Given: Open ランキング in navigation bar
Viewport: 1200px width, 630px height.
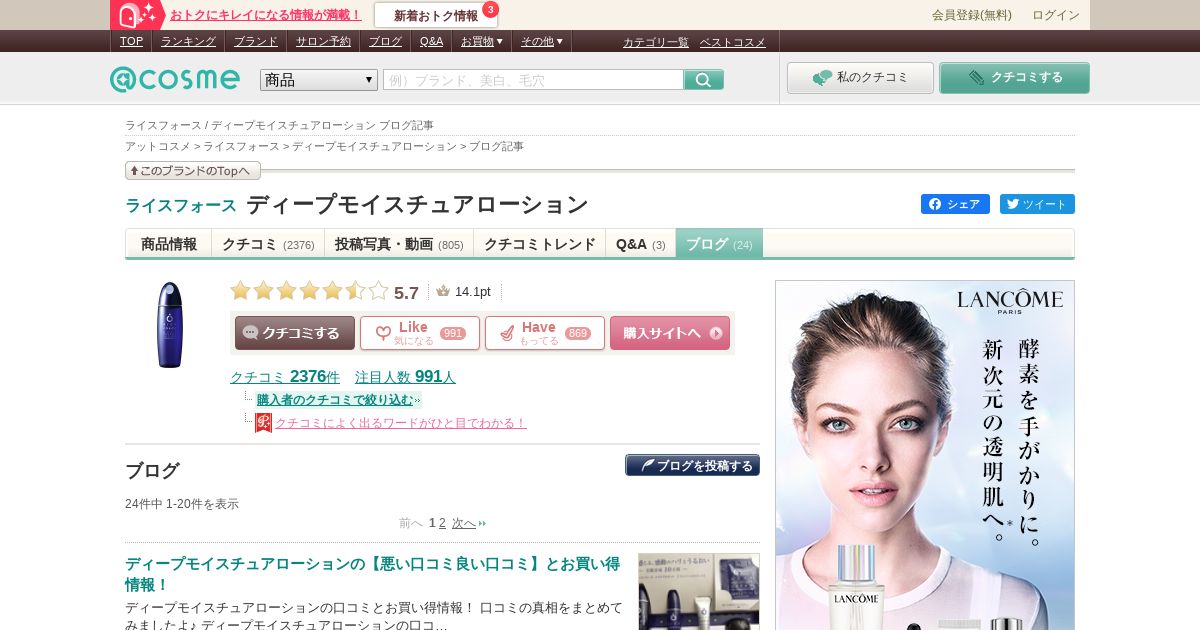Looking at the screenshot, I should click(x=188, y=41).
